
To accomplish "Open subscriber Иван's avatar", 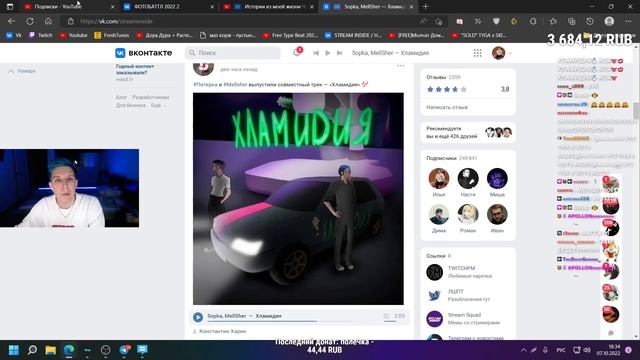I will [497, 214].
